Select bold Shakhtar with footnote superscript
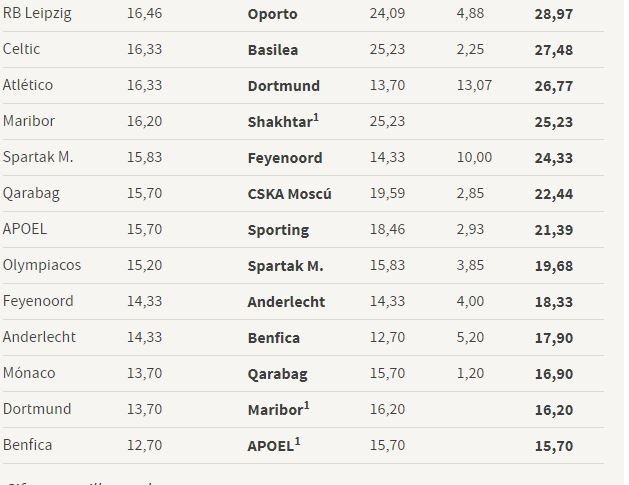Screen dimensions: 629x485 pos(283,121)
